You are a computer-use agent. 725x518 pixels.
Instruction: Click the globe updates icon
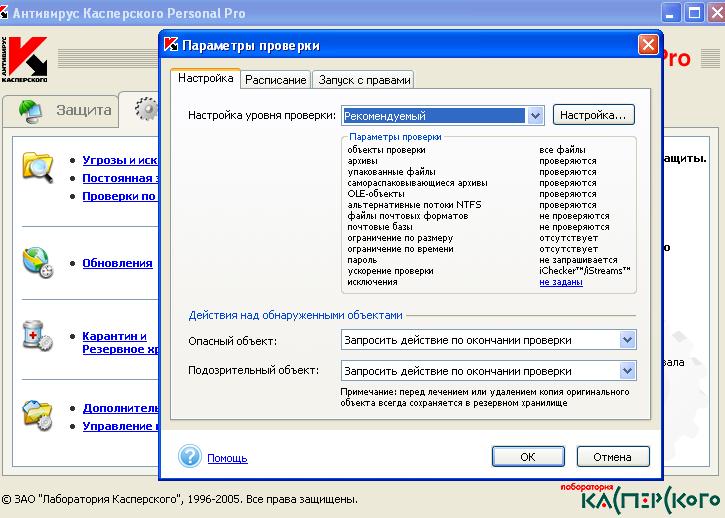(x=38, y=262)
